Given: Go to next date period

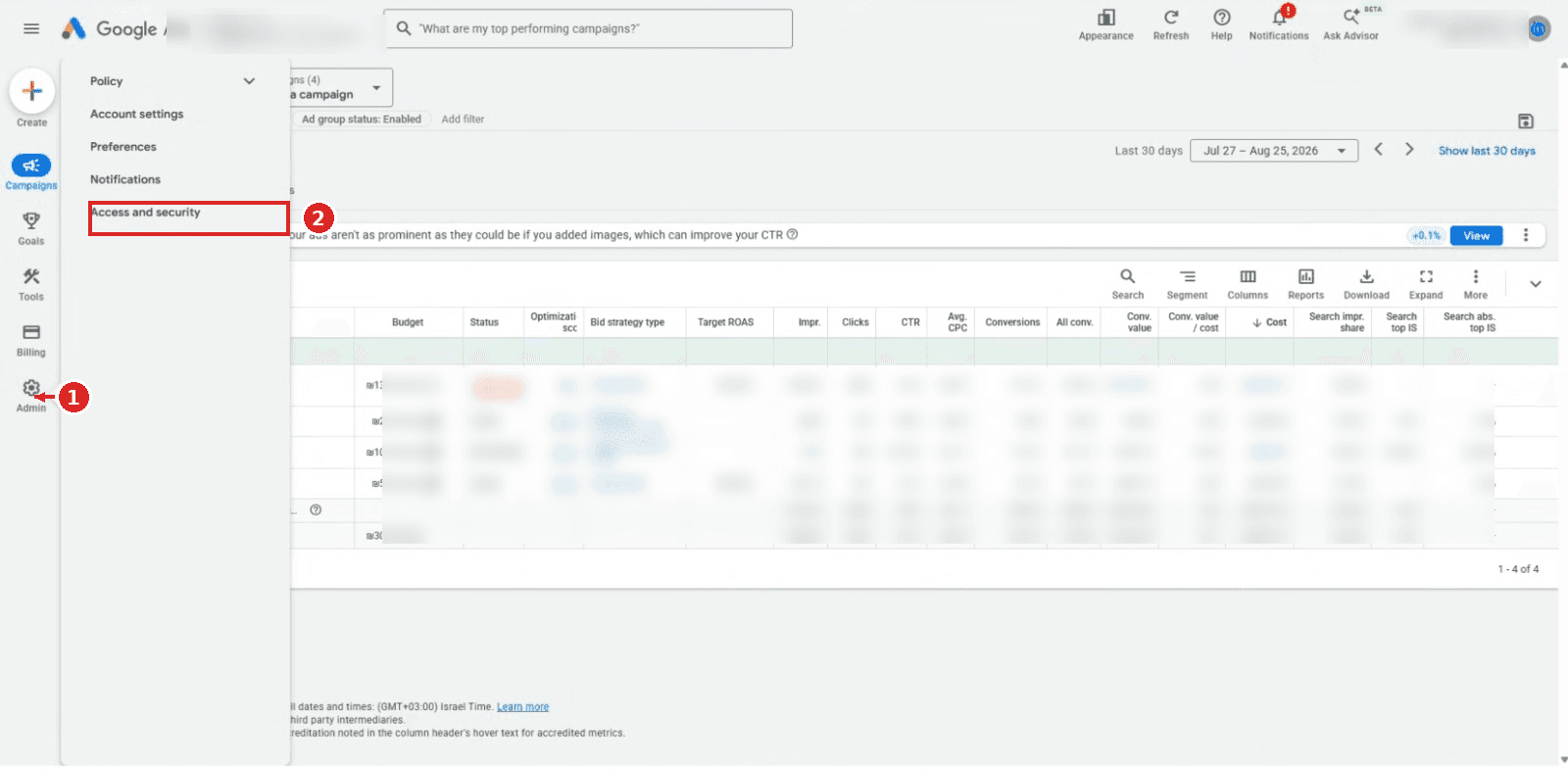Looking at the screenshot, I should pos(1409,149).
